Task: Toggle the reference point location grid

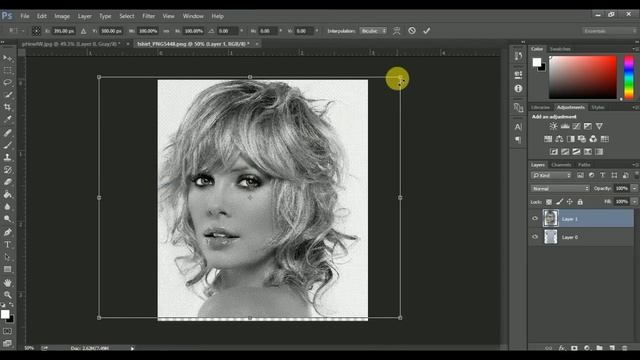Action: (x=36, y=31)
